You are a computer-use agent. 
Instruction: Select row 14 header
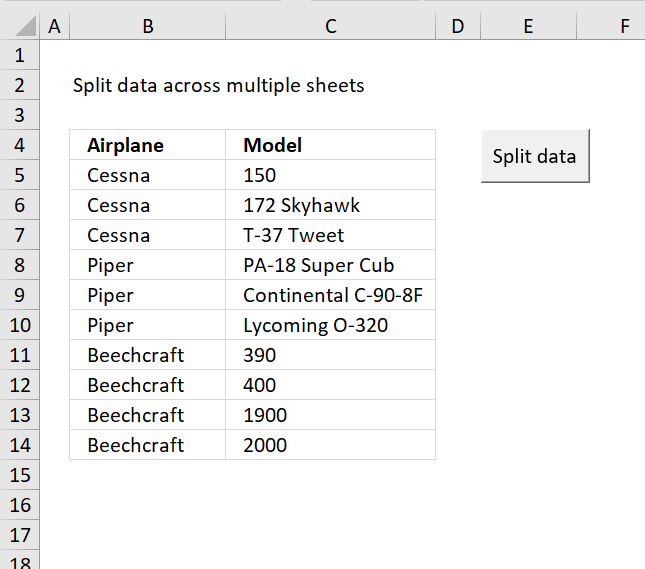point(20,446)
